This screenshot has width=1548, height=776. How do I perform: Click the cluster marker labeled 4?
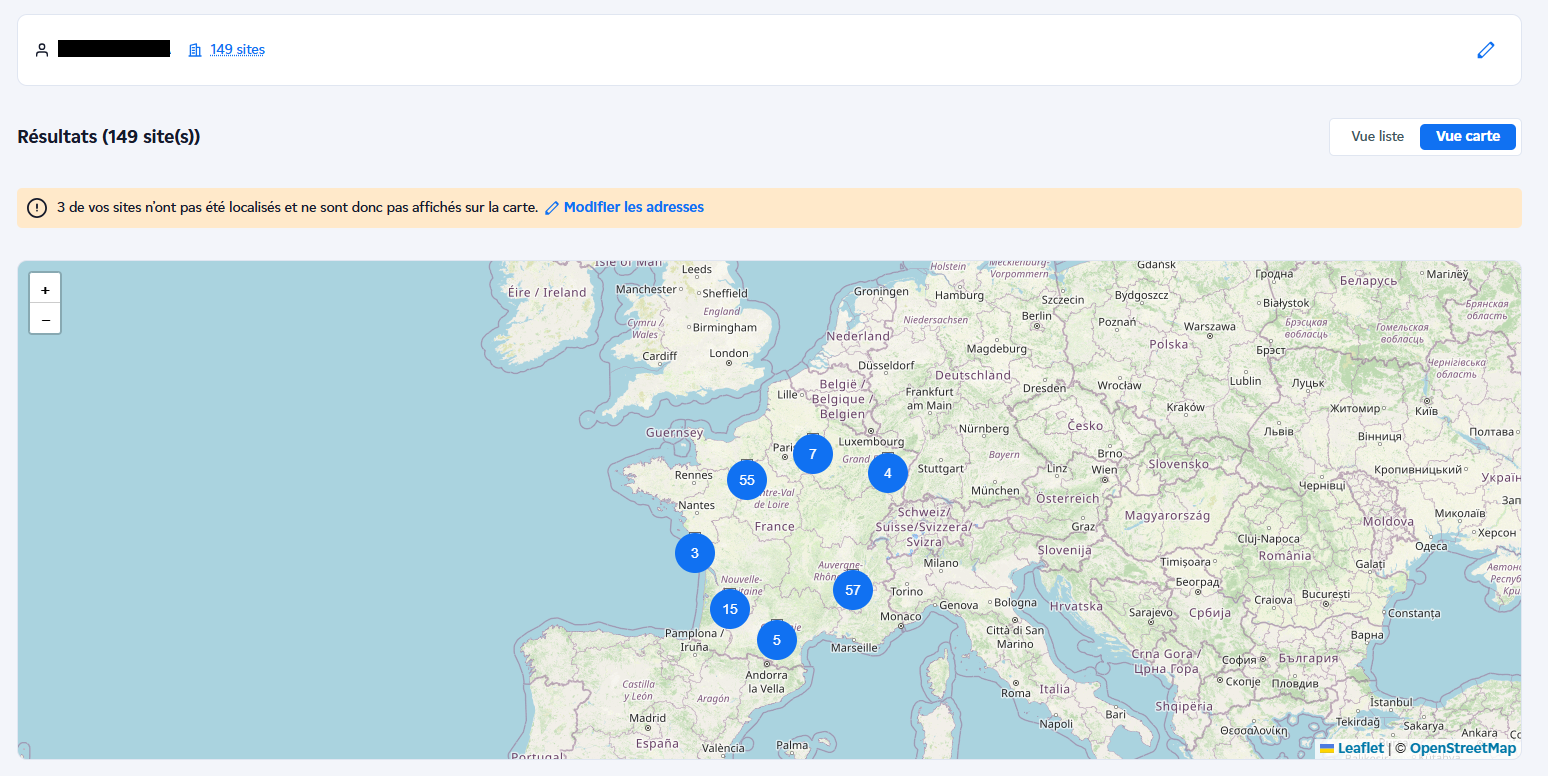888,473
